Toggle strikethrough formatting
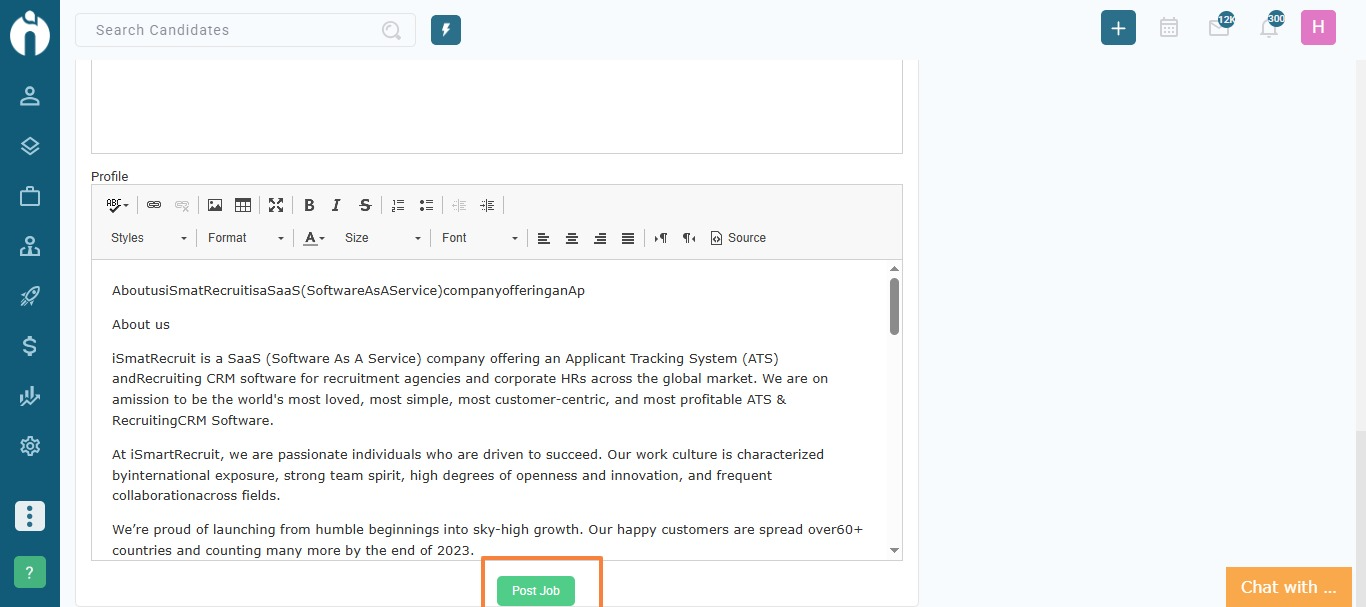 click(365, 205)
